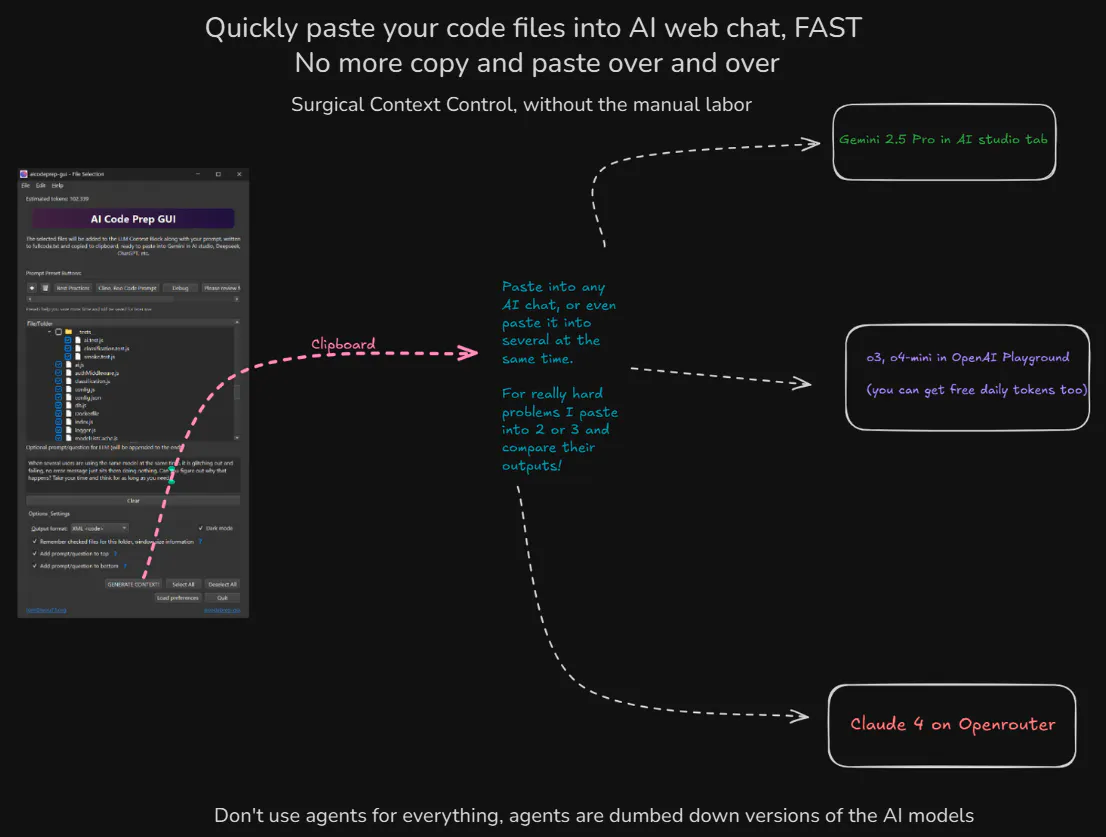
Task: Click the file tree vertical scrollbar thumb
Action: click(x=237, y=392)
